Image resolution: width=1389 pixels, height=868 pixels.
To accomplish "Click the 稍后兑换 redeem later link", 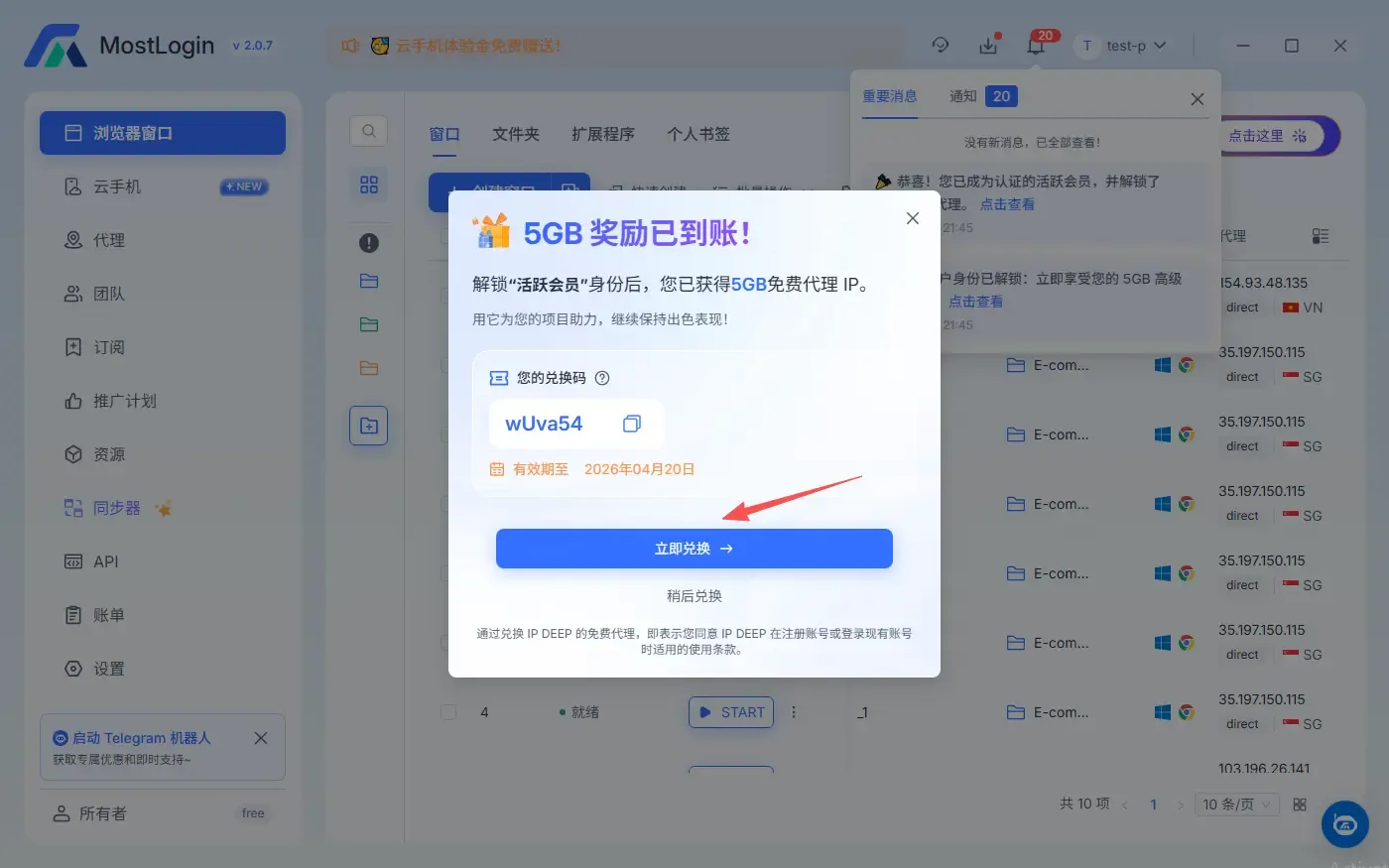I will tap(694, 596).
